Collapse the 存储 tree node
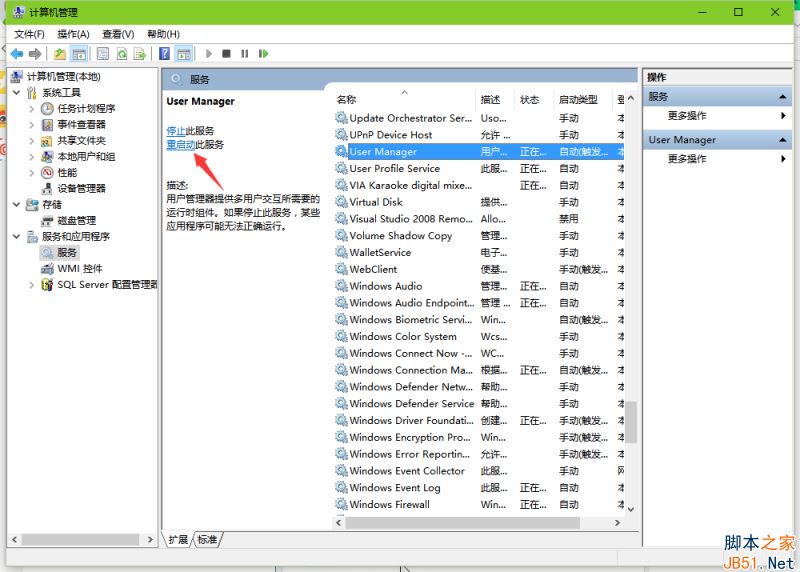 pos(16,205)
